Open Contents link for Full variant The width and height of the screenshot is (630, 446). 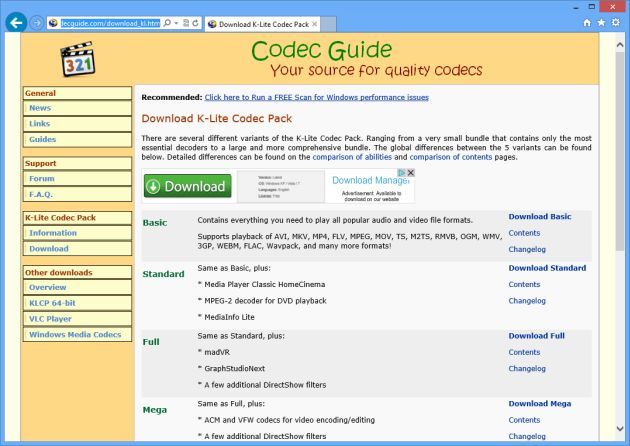(524, 352)
